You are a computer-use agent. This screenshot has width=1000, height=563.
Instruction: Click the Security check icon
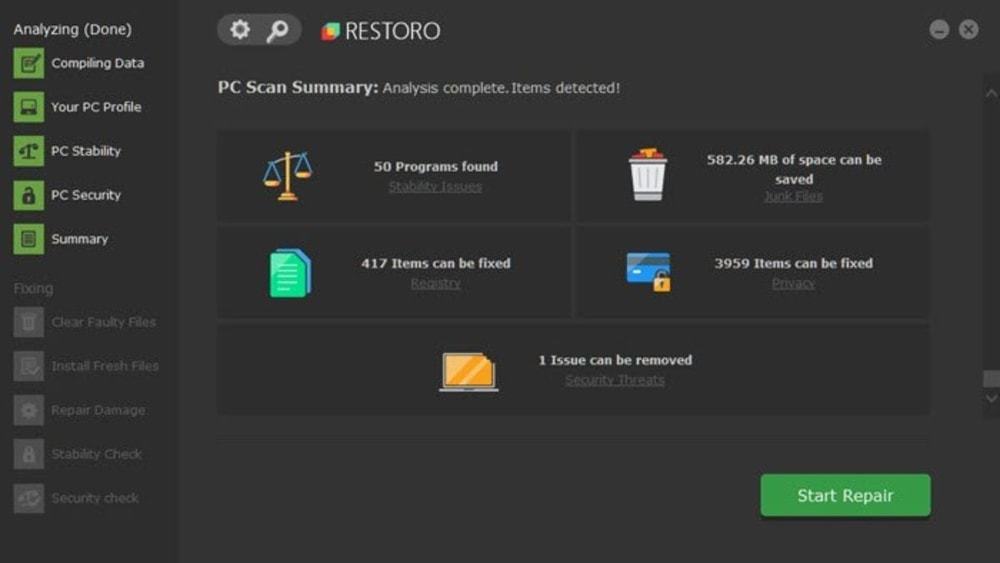(29, 498)
